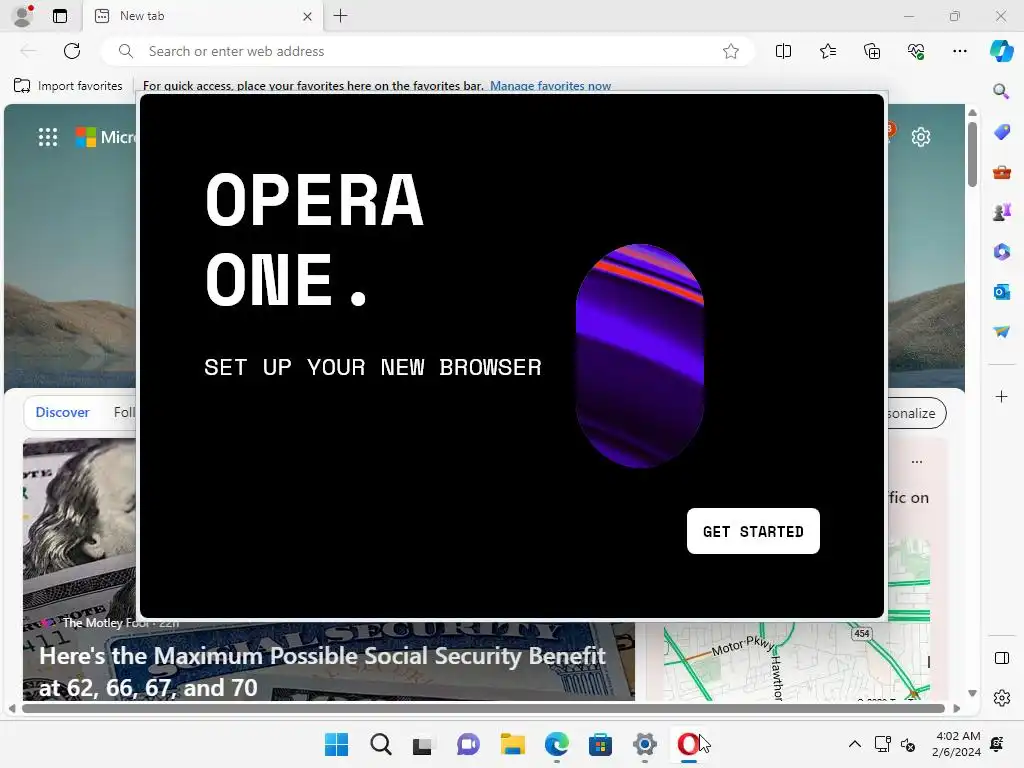Click the vertical page scrollbar thumb

tap(972, 153)
